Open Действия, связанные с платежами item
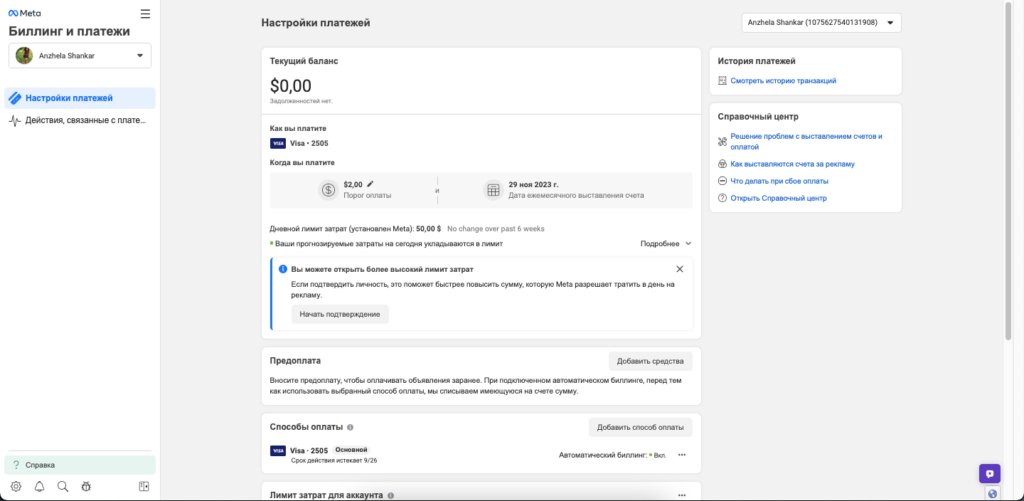Screen dimensions: 1024x501 80,121
